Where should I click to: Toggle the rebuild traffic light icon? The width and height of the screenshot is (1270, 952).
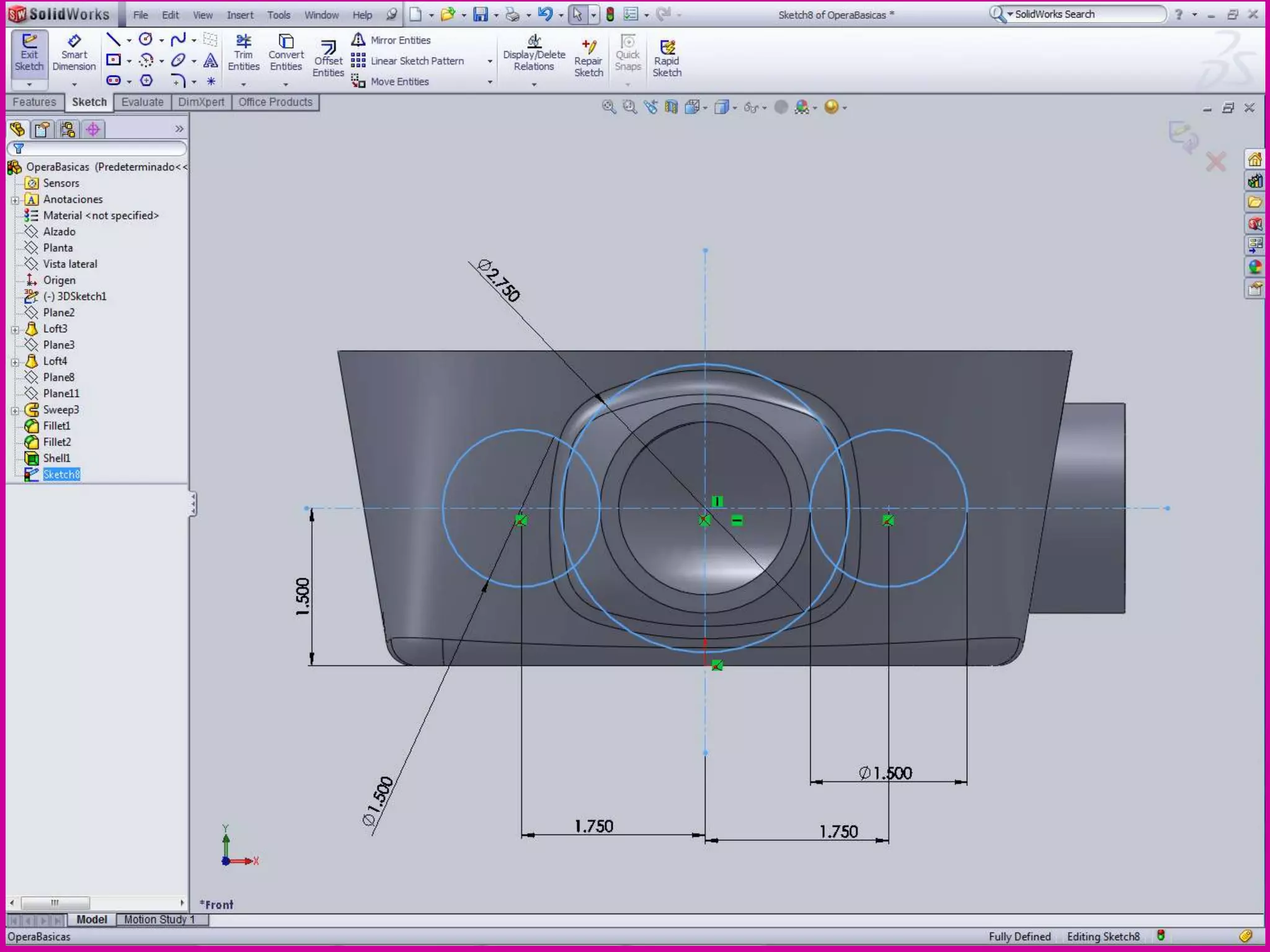tap(610, 14)
